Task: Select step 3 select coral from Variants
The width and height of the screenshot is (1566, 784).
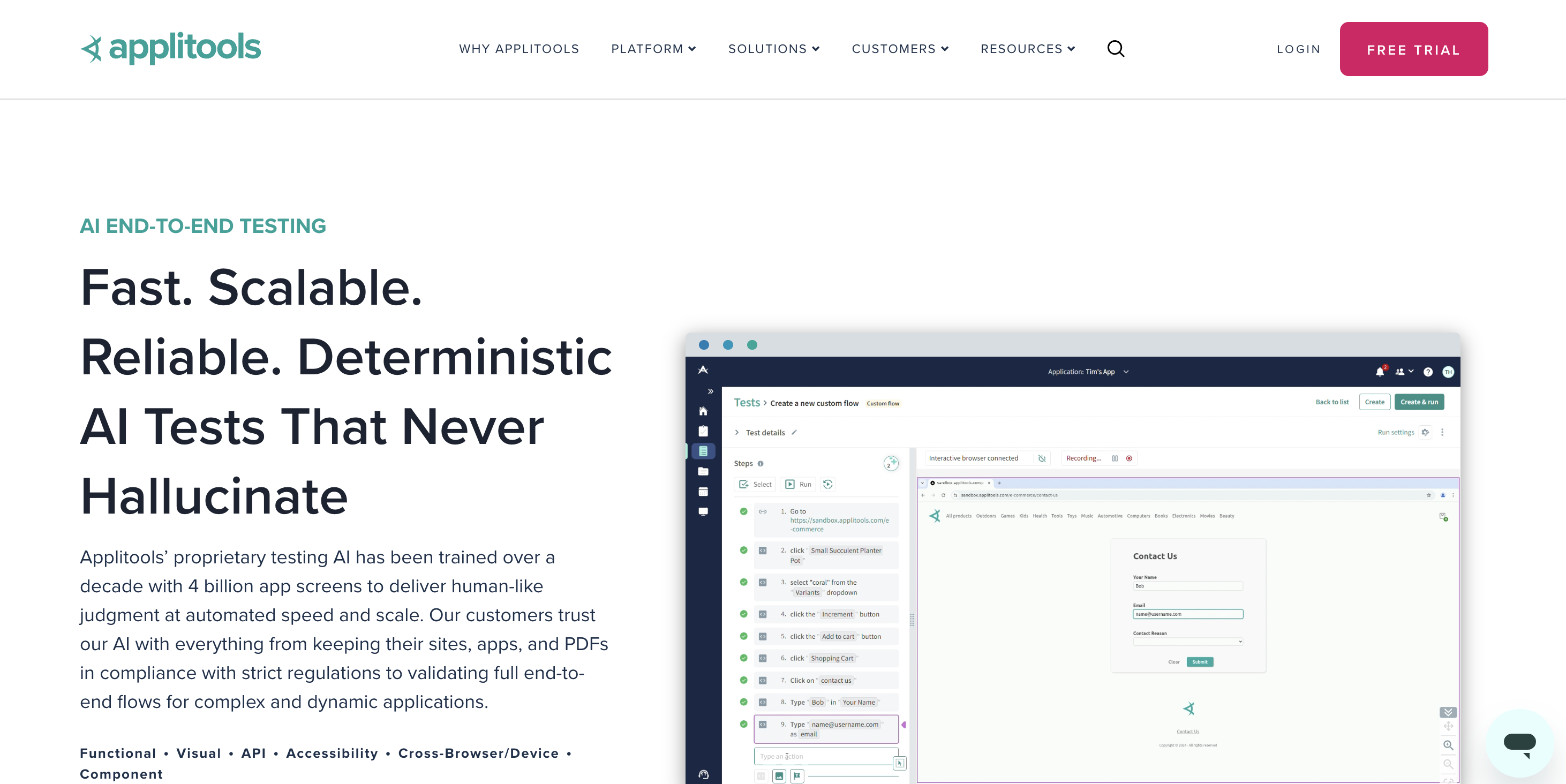Action: pos(825,587)
